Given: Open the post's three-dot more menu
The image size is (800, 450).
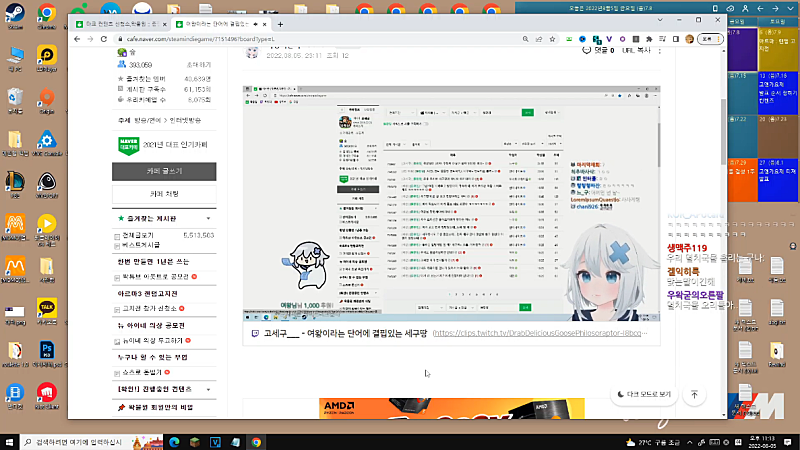Looking at the screenshot, I should pos(659,51).
